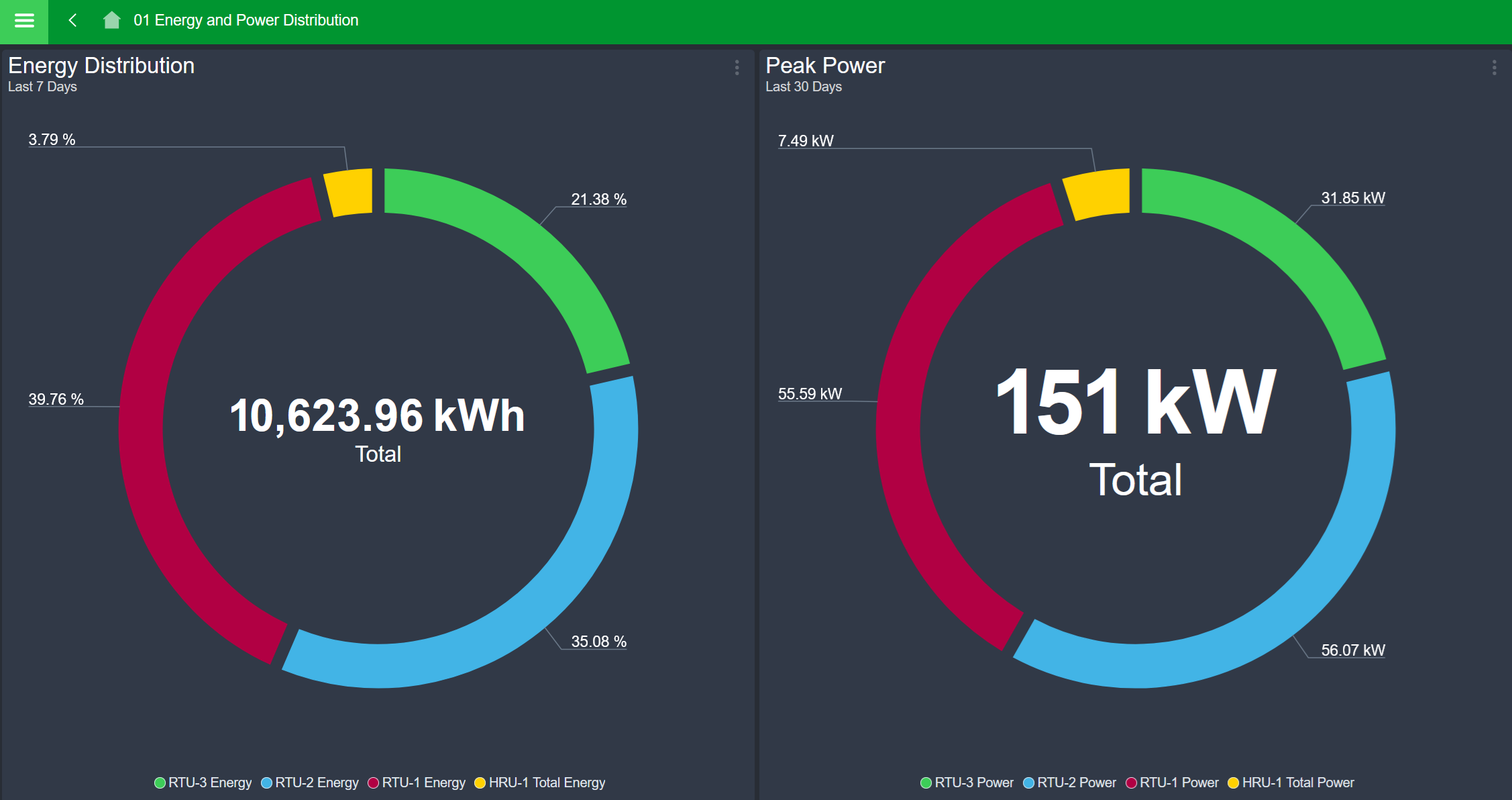Open Energy Distribution panel options menu
Screen dimensions: 1512x800
[x=737, y=67]
